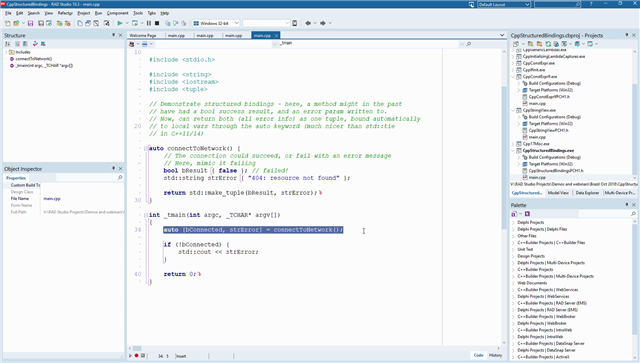The width and height of the screenshot is (640, 363).
Task: Open the Data Explorer tab
Action: click(x=587, y=193)
